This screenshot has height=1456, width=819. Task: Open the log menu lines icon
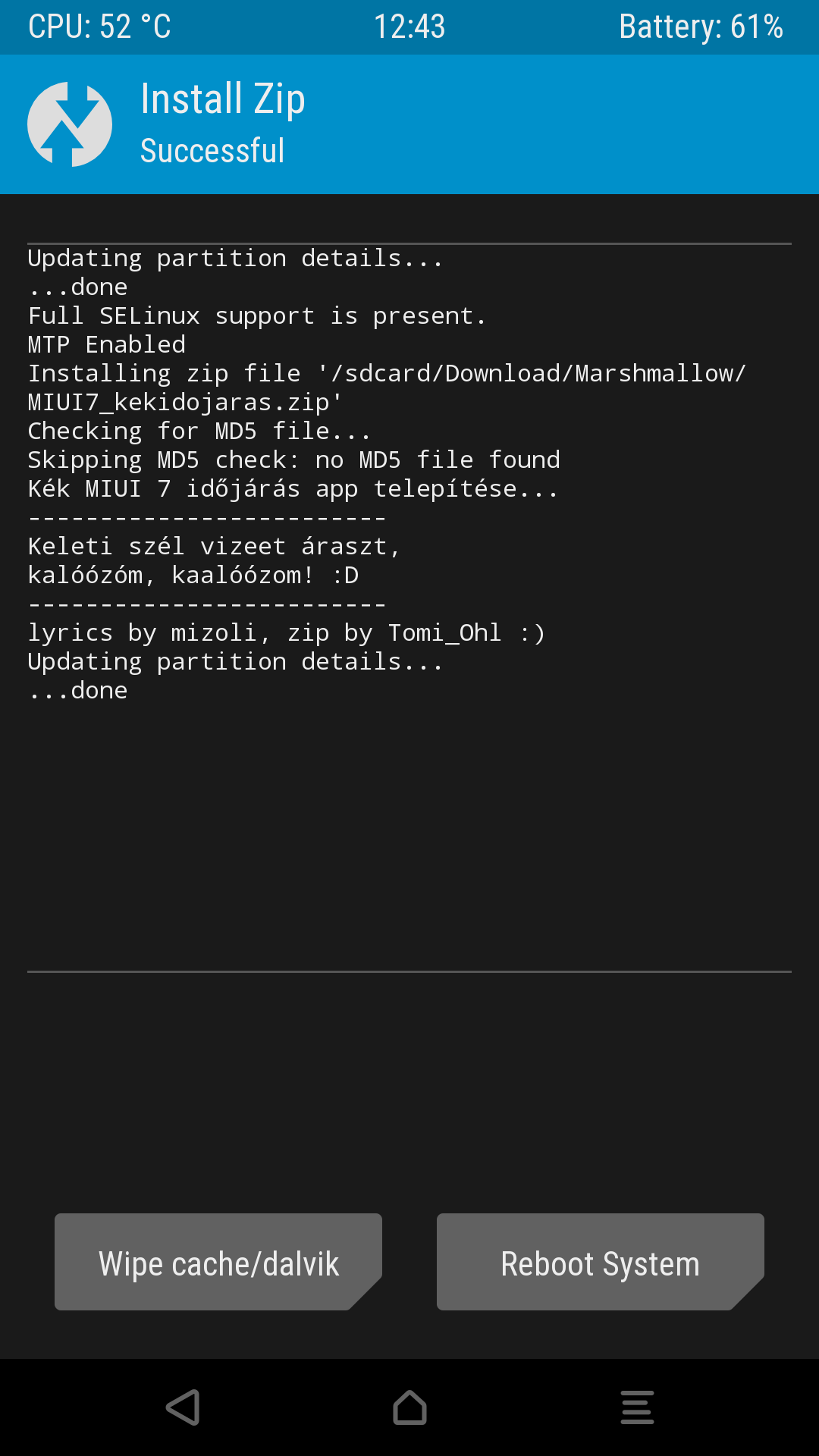(637, 1407)
